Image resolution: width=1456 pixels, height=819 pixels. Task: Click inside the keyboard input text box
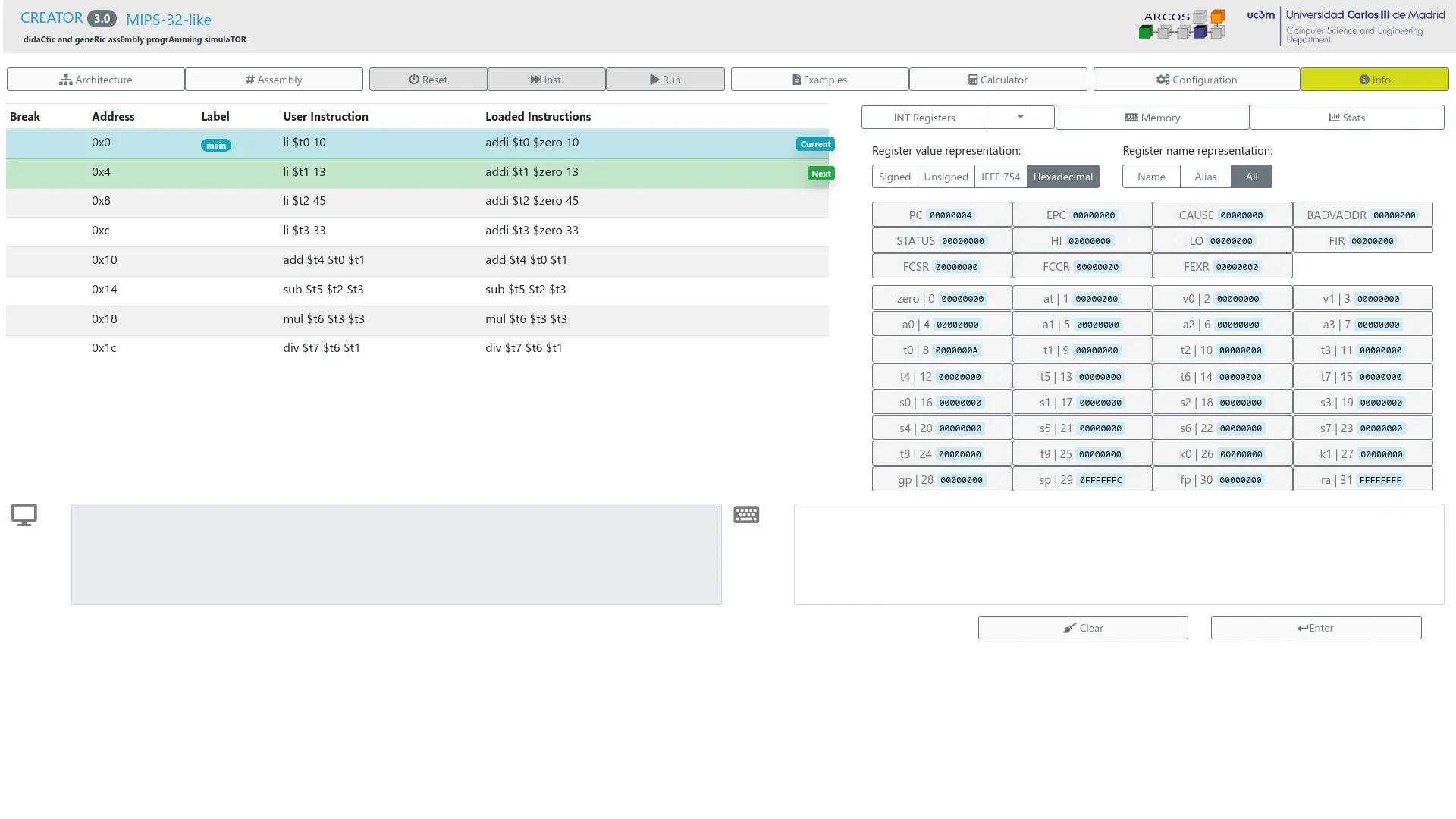click(x=1119, y=554)
